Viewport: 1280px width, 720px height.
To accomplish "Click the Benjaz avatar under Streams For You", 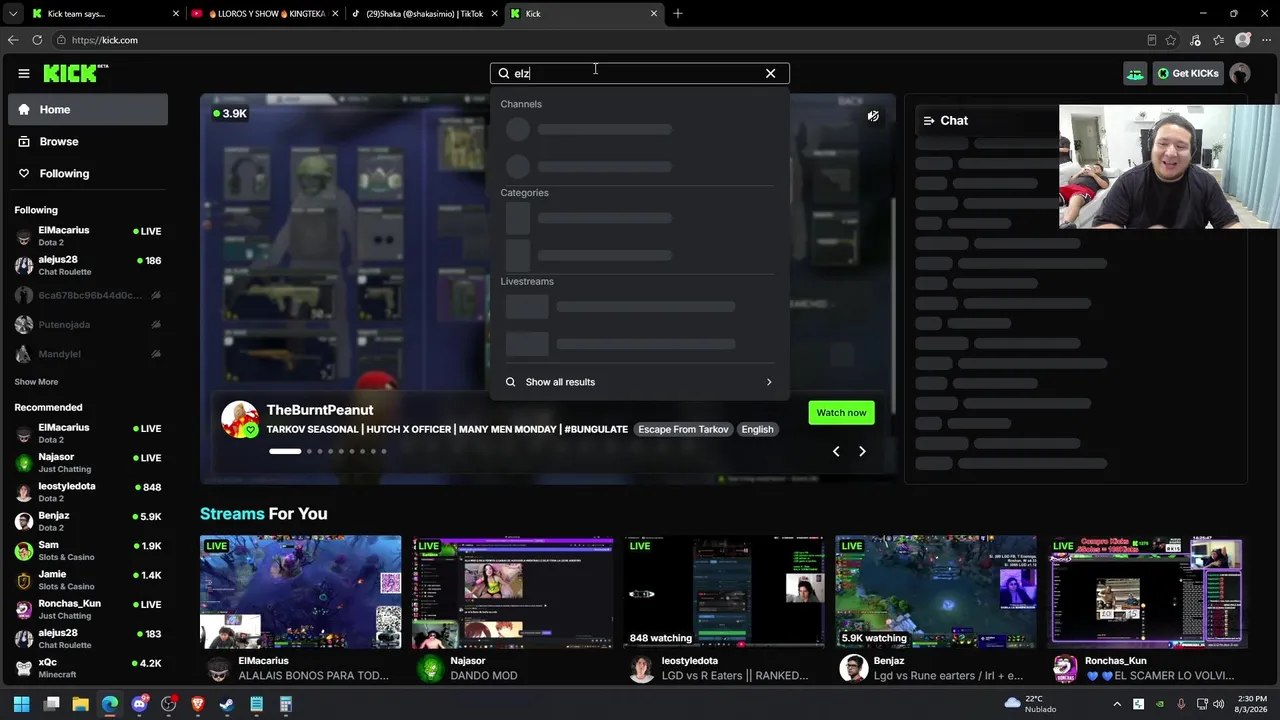I will pyautogui.click(x=853, y=668).
